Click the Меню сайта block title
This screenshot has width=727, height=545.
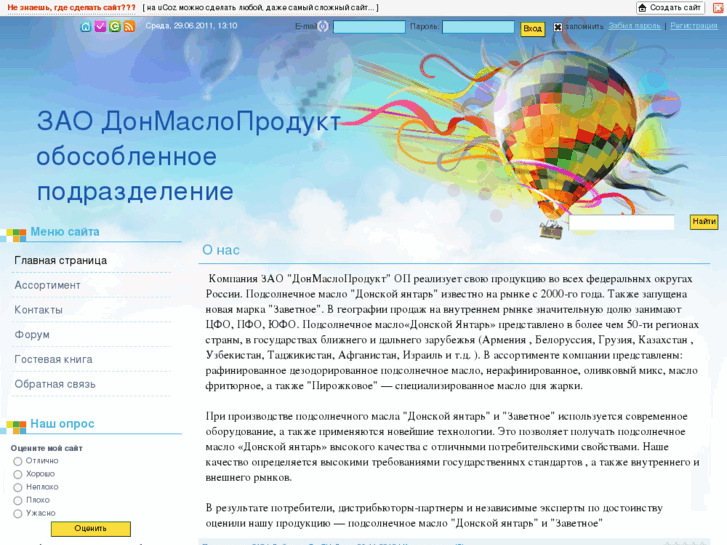tap(65, 231)
